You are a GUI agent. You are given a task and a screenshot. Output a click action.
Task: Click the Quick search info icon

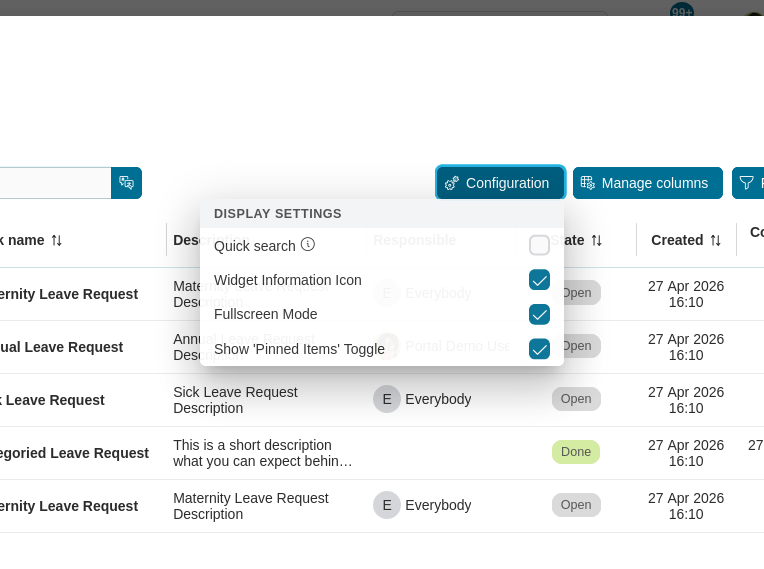(307, 244)
